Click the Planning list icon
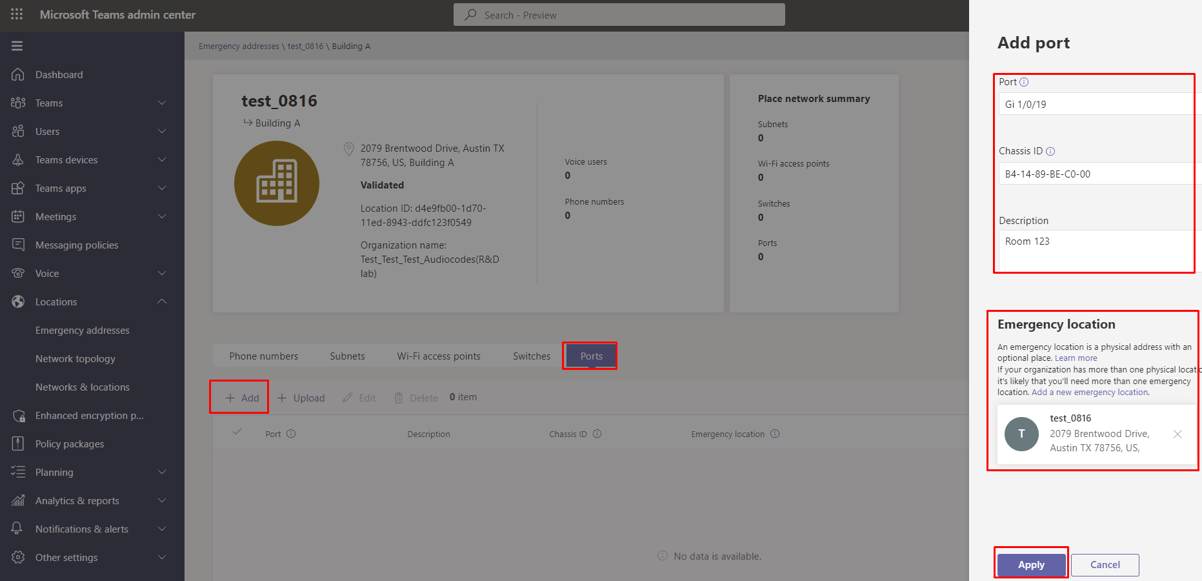 (18, 472)
